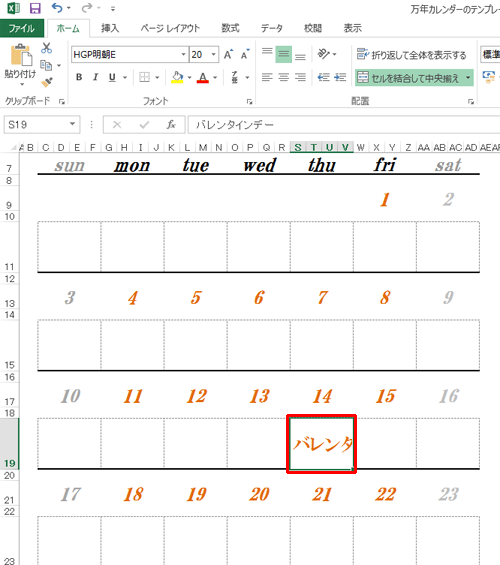Click セルを結合して中央揃え merge button
This screenshot has width=500, height=565.
click(409, 77)
